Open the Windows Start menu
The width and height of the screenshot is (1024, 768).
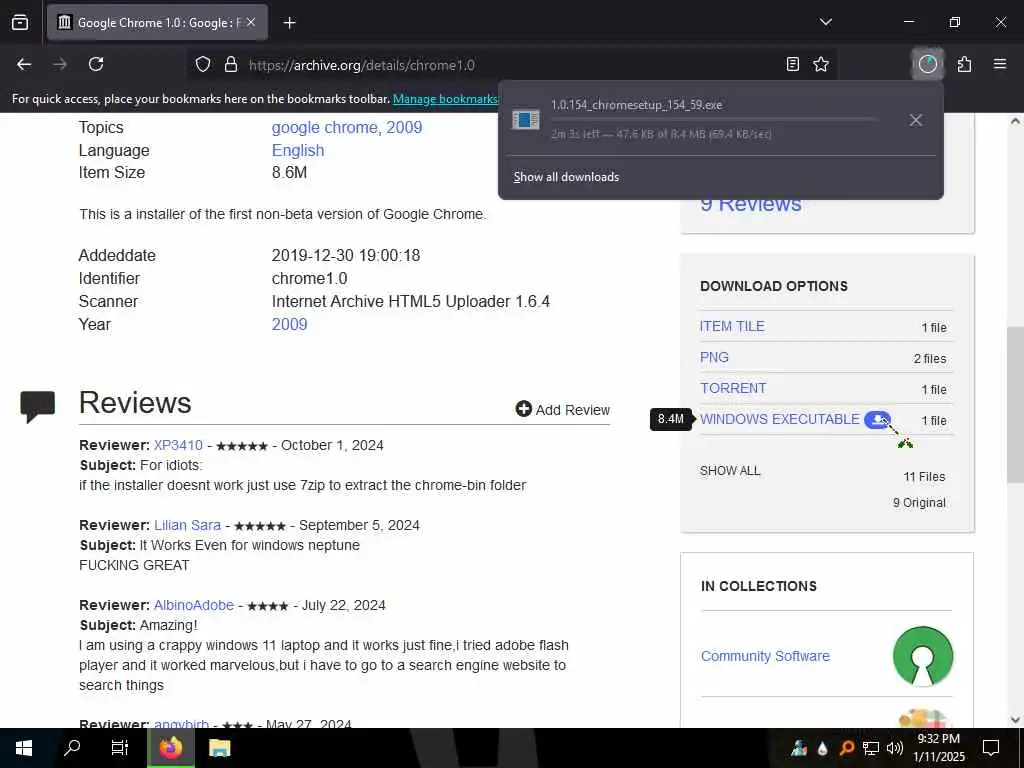coord(24,748)
